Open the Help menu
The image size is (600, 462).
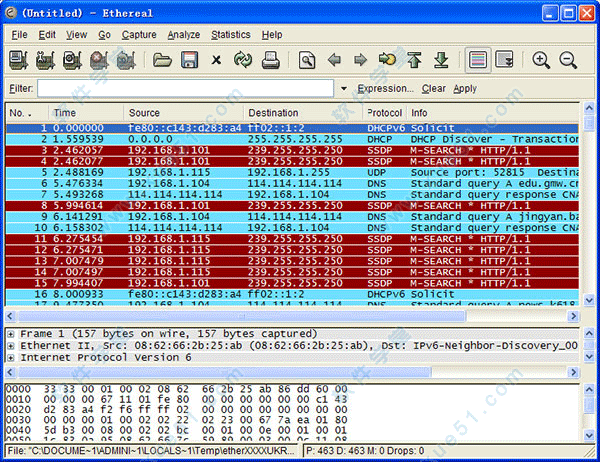point(272,35)
